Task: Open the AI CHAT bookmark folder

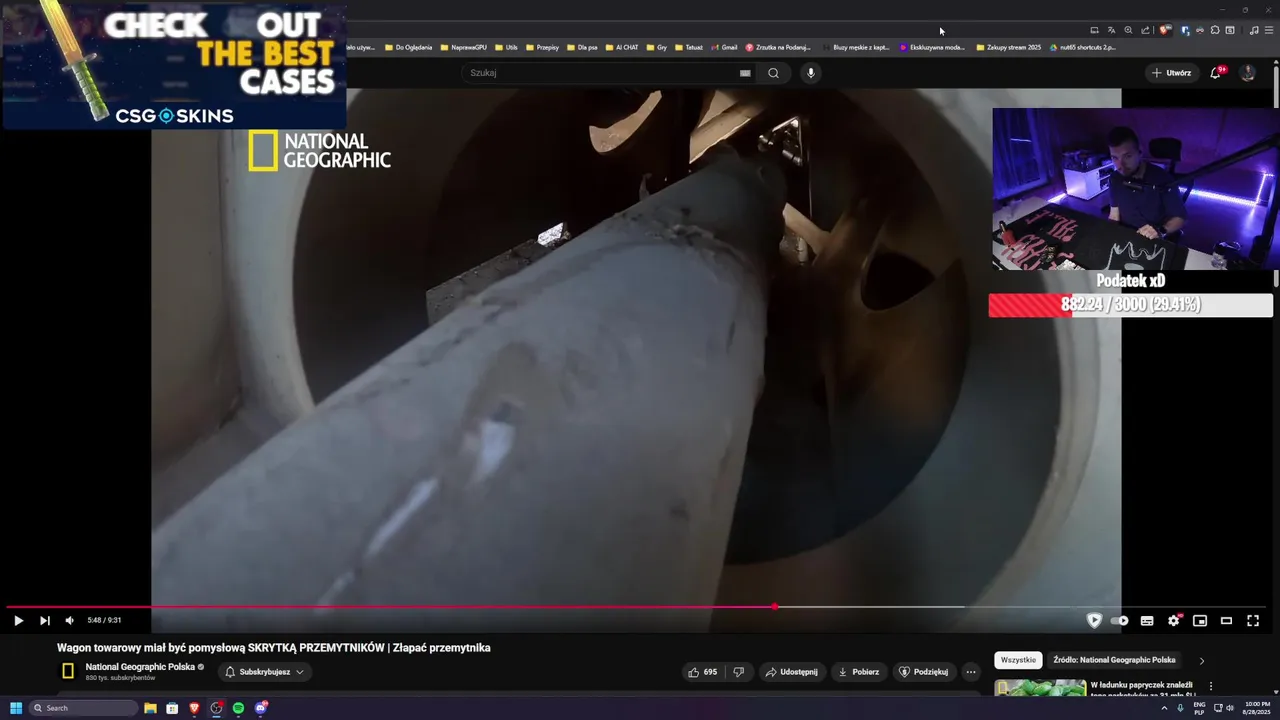Action: (x=620, y=47)
